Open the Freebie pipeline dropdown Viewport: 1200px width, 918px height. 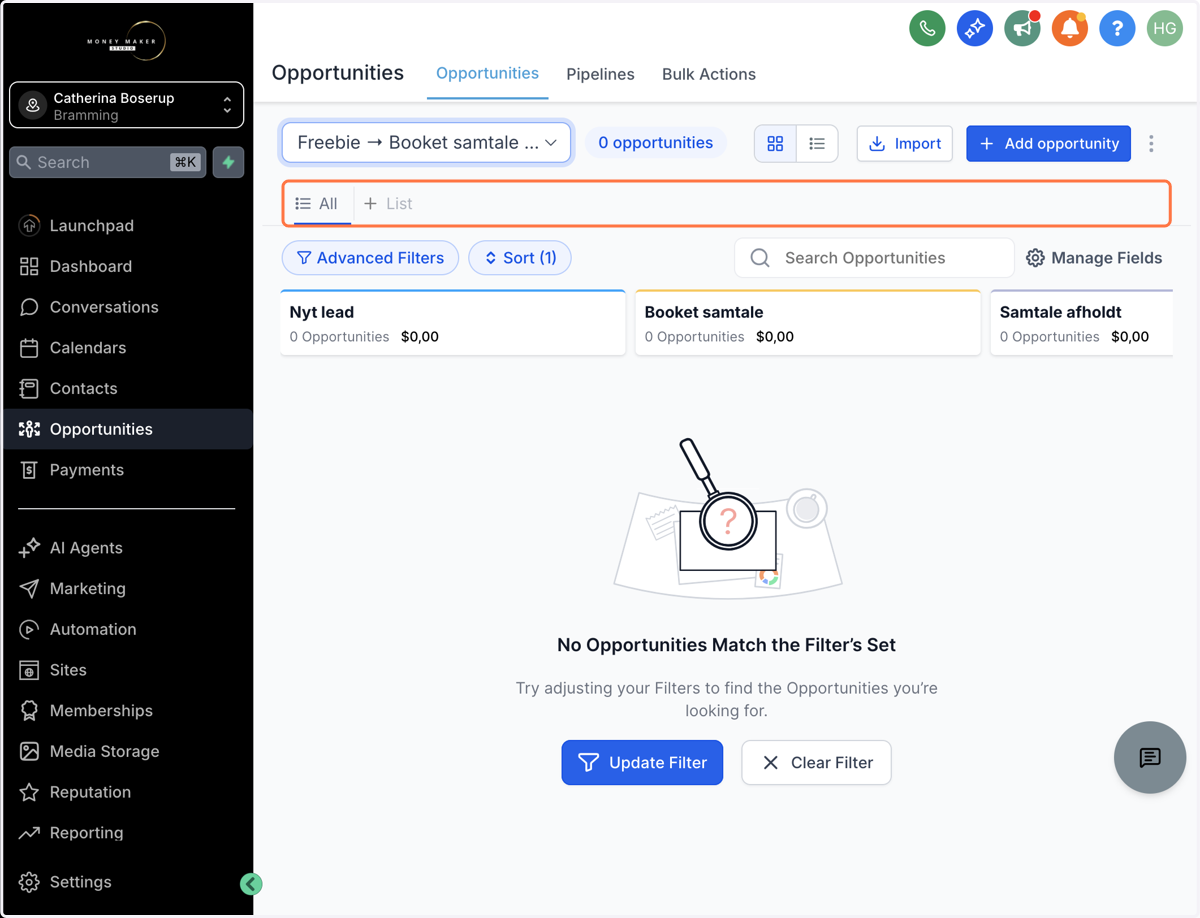427,143
